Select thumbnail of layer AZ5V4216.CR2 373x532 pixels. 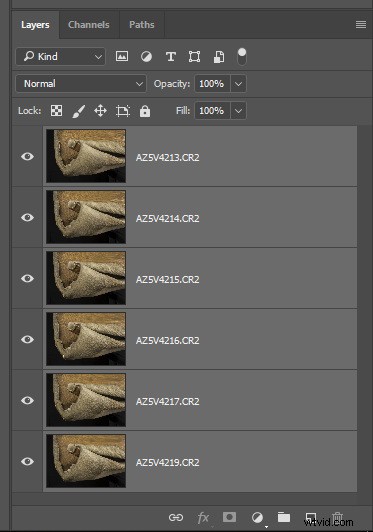[x=86, y=339]
